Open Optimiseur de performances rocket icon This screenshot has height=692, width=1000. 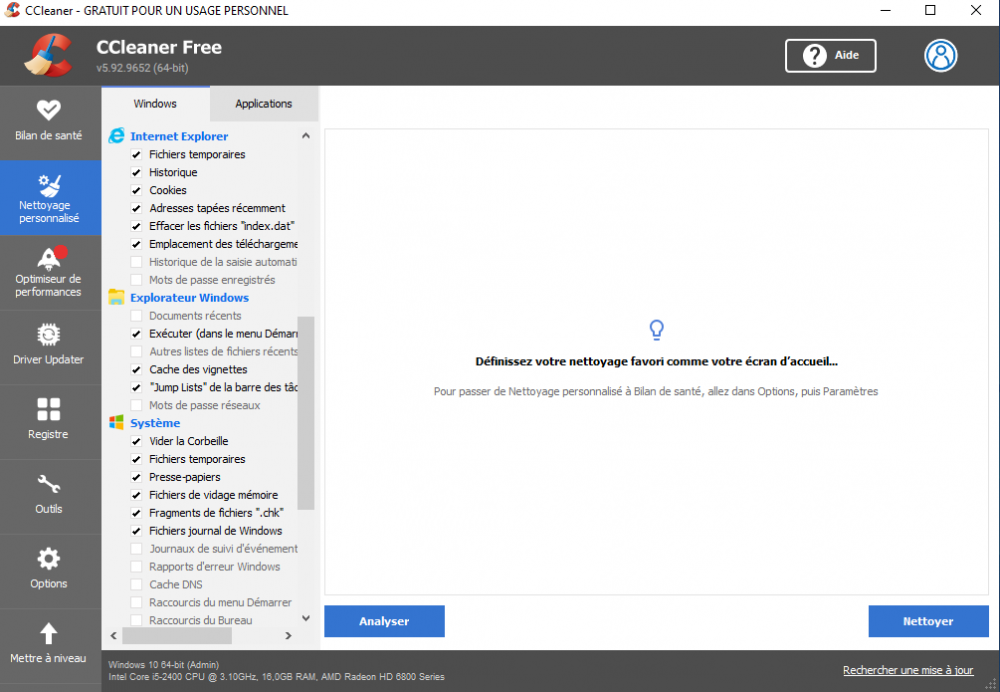[50, 258]
